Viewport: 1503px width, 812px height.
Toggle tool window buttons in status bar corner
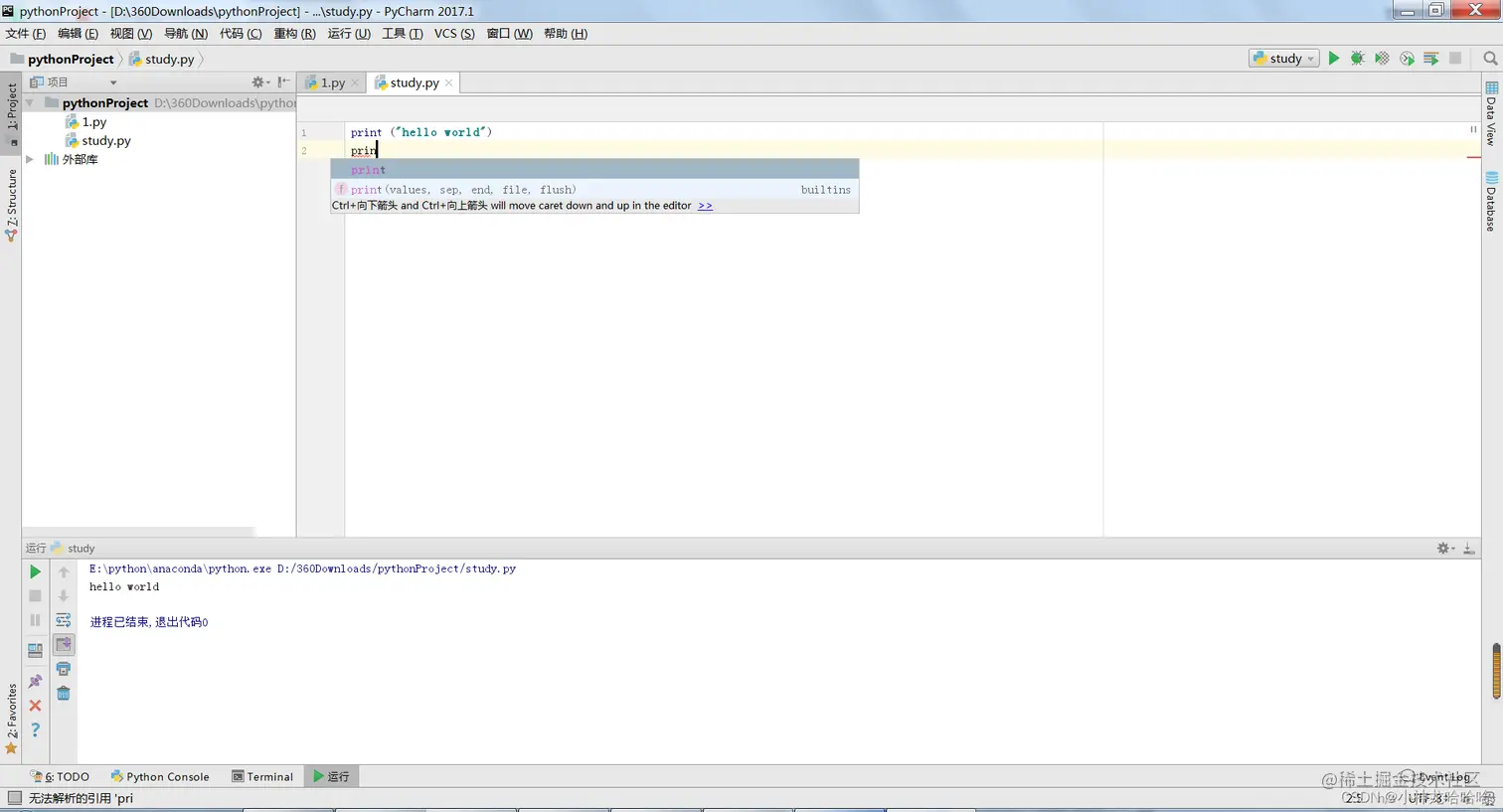tap(14, 798)
